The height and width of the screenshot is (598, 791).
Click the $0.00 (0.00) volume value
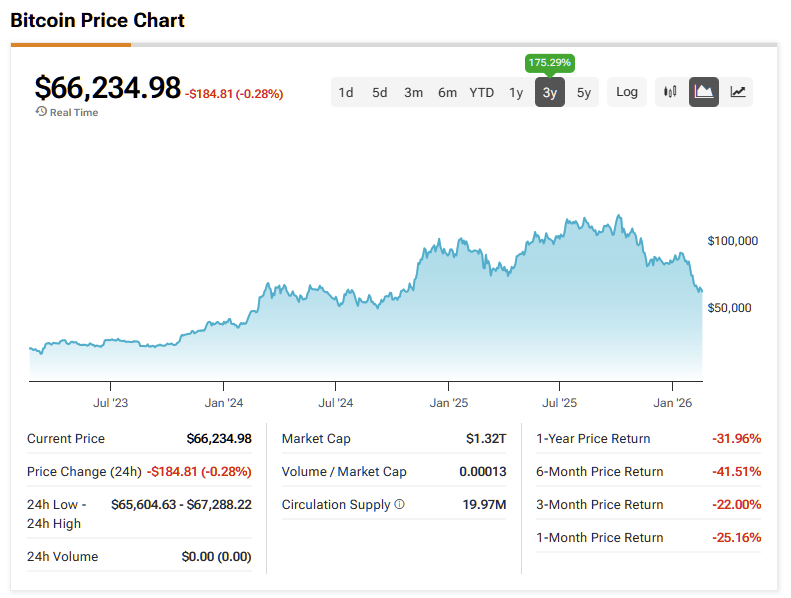(216, 557)
